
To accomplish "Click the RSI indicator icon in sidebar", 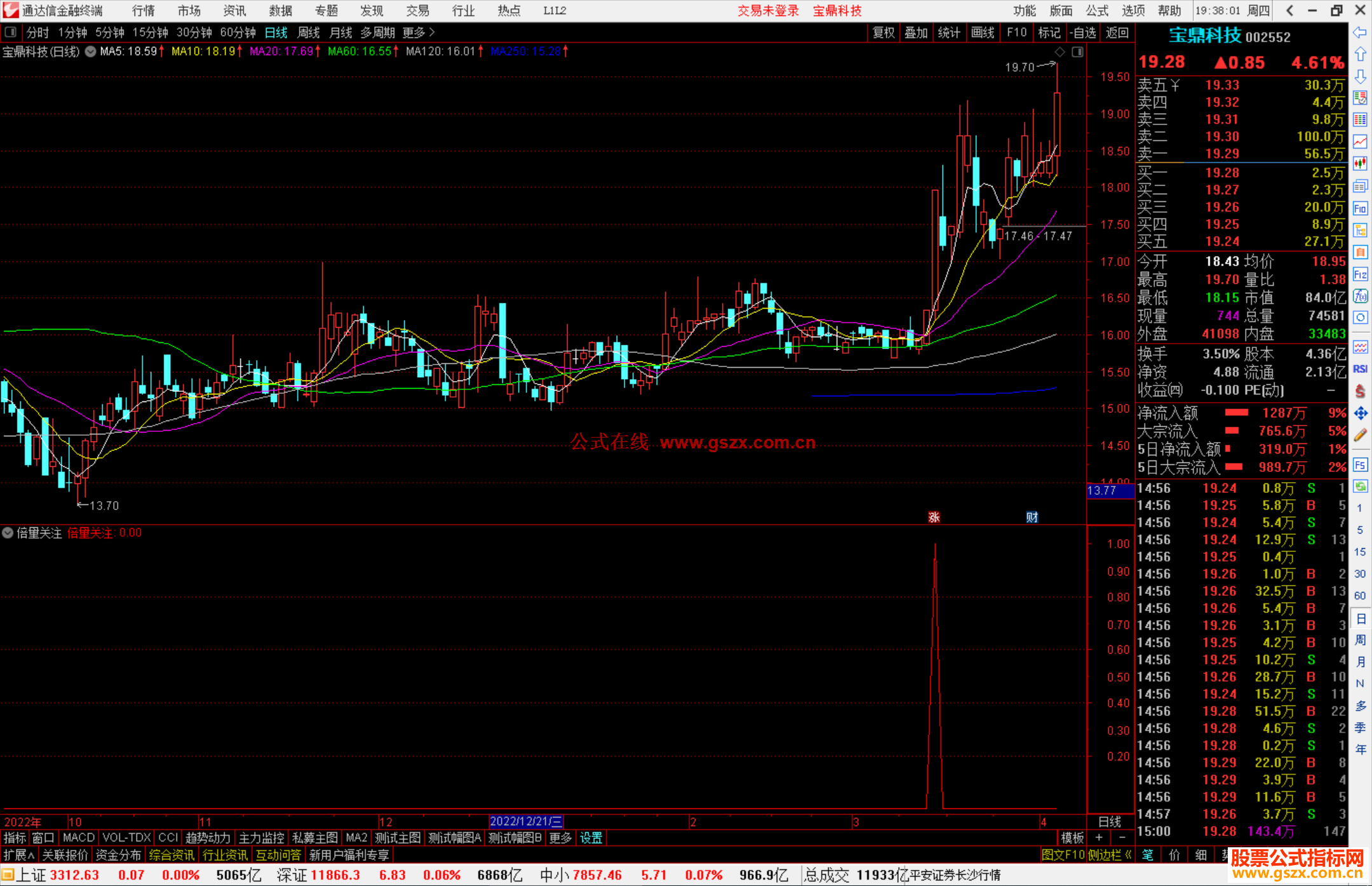I will coord(1360,369).
